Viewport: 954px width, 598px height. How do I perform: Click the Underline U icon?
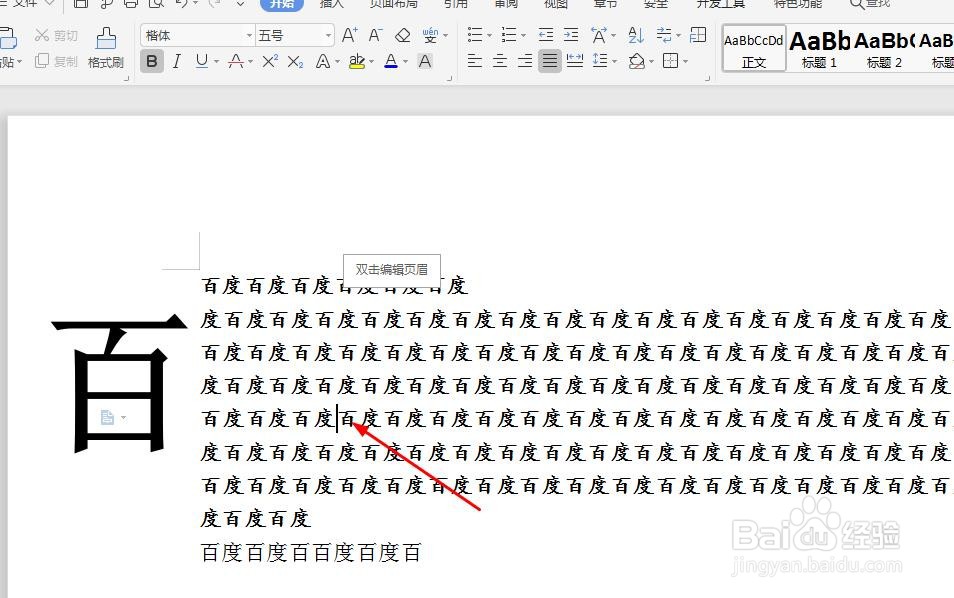(x=202, y=61)
